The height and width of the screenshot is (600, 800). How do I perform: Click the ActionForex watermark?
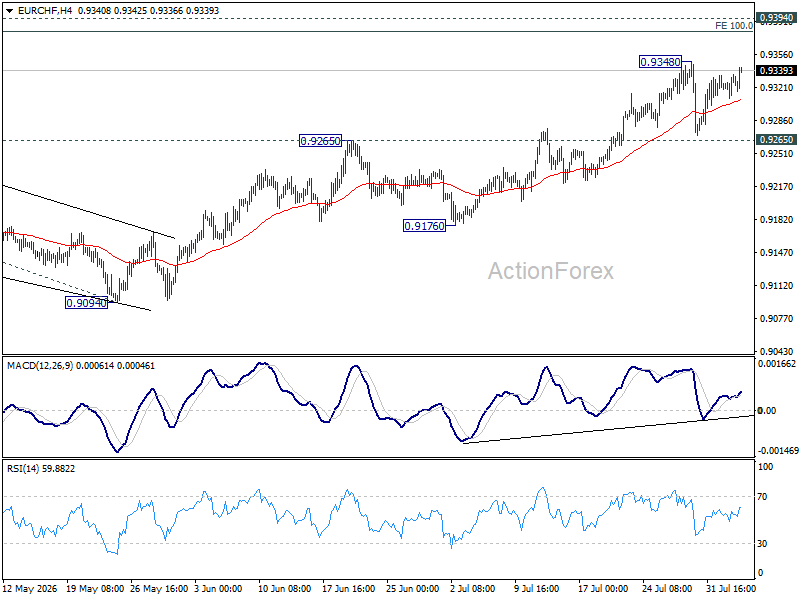pyautogui.click(x=551, y=271)
